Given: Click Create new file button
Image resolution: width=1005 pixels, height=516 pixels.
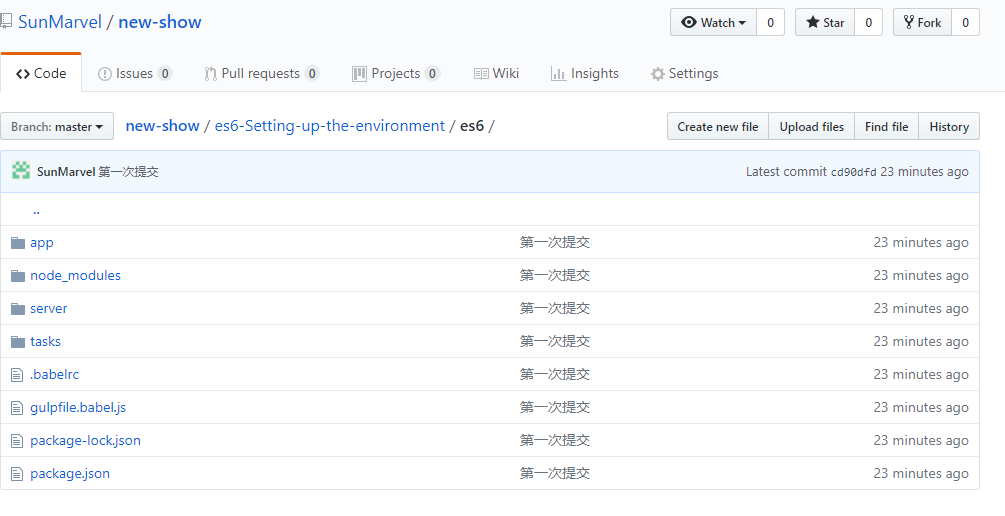Looking at the screenshot, I should [718, 126].
